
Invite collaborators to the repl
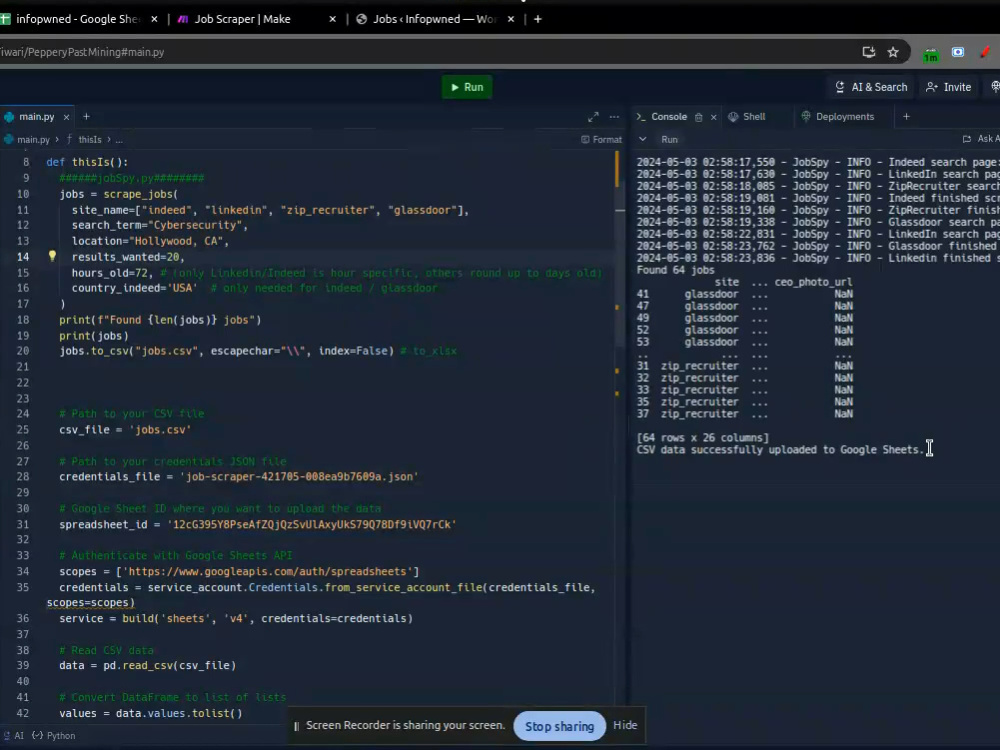[948, 87]
